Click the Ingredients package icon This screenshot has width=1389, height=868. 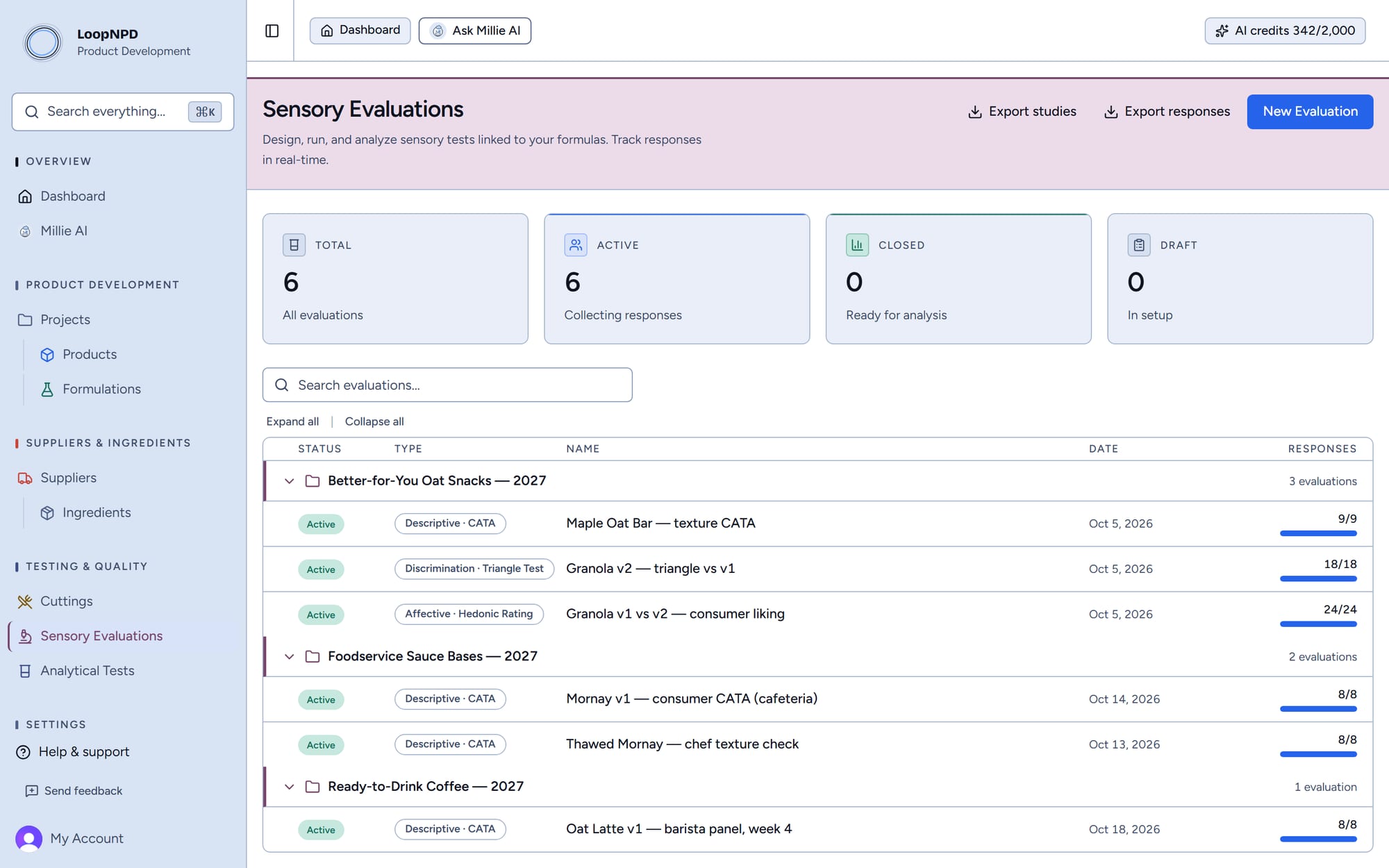pos(47,512)
